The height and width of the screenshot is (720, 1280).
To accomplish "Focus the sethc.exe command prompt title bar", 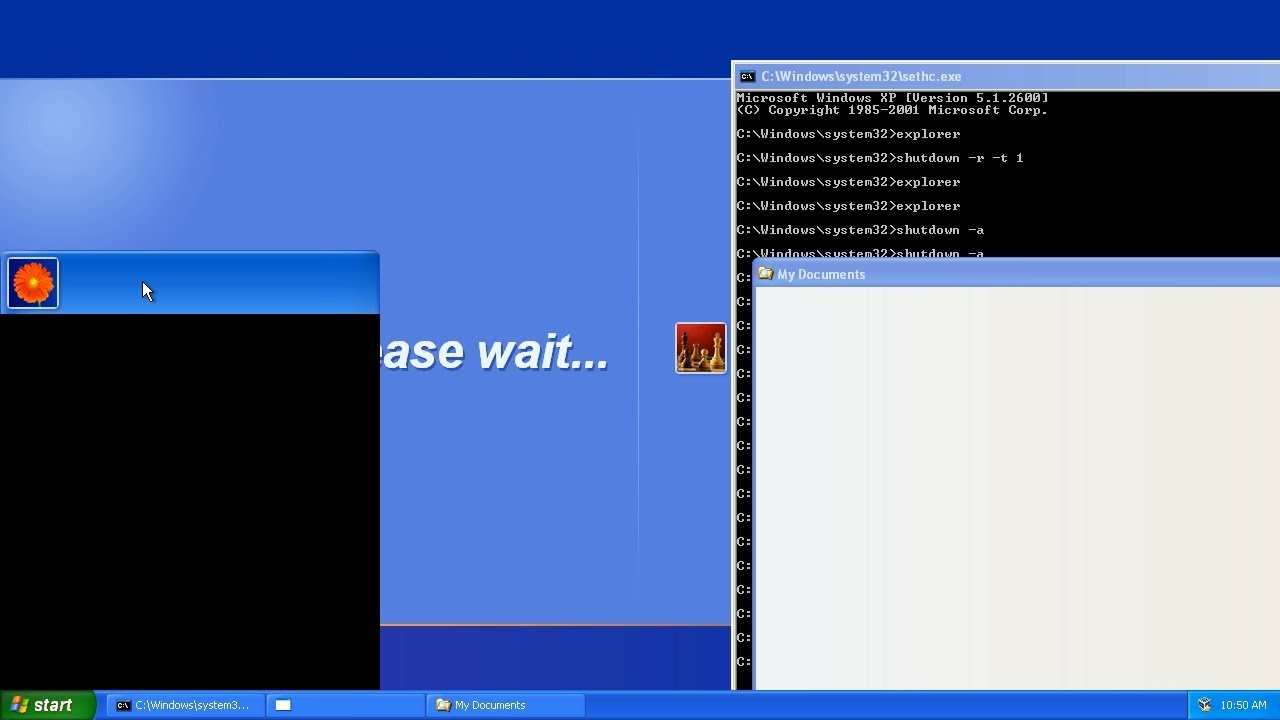I will (x=1006, y=76).
